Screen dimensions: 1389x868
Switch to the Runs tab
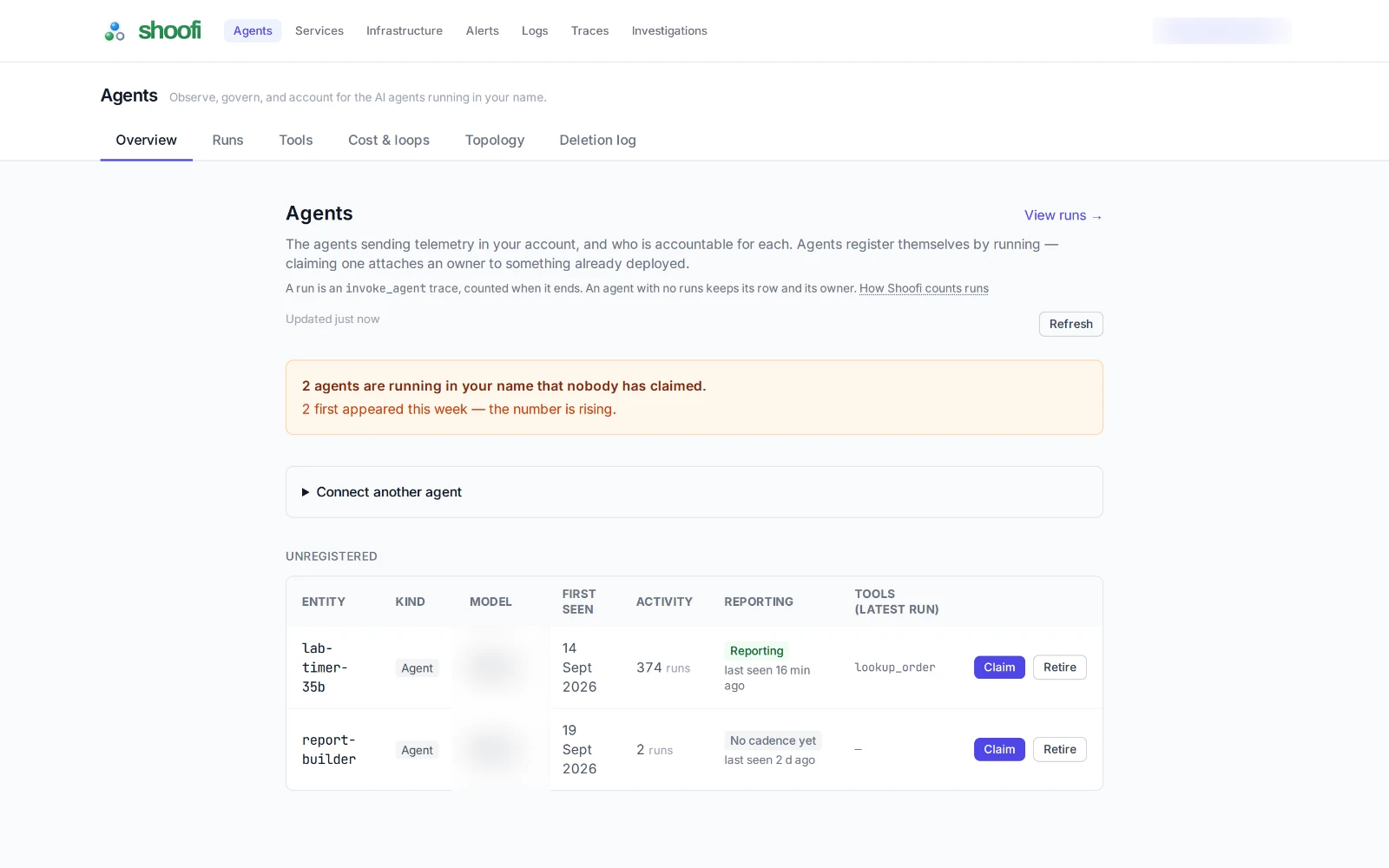point(228,140)
